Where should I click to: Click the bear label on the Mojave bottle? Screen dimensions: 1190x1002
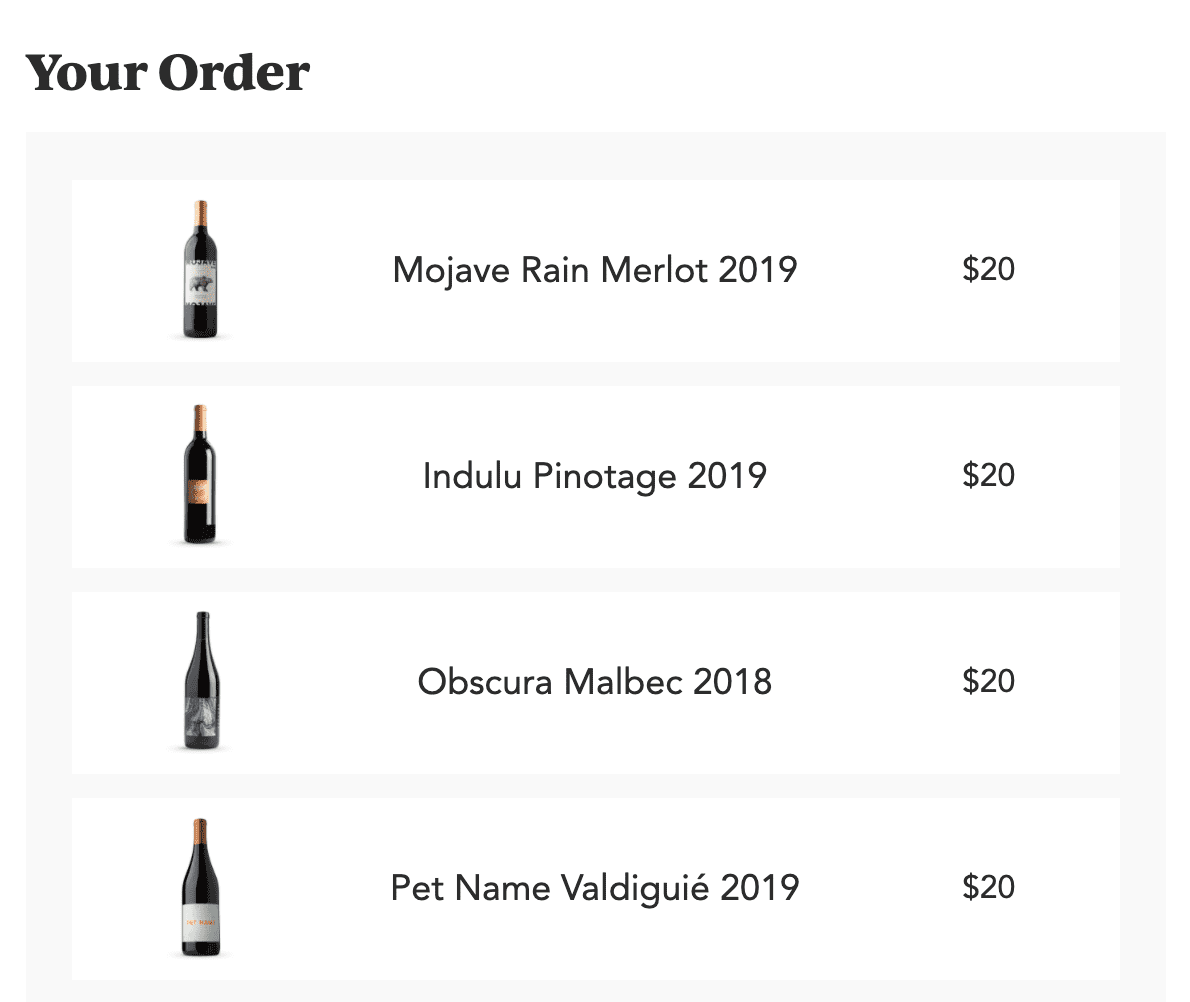pos(201,282)
